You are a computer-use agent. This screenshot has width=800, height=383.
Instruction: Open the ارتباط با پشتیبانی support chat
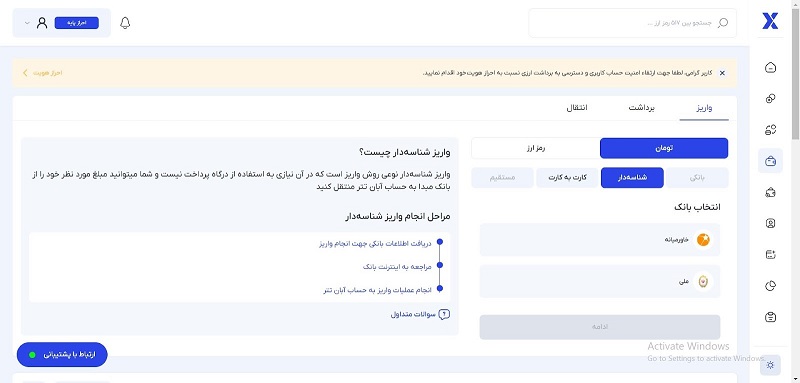(62, 354)
